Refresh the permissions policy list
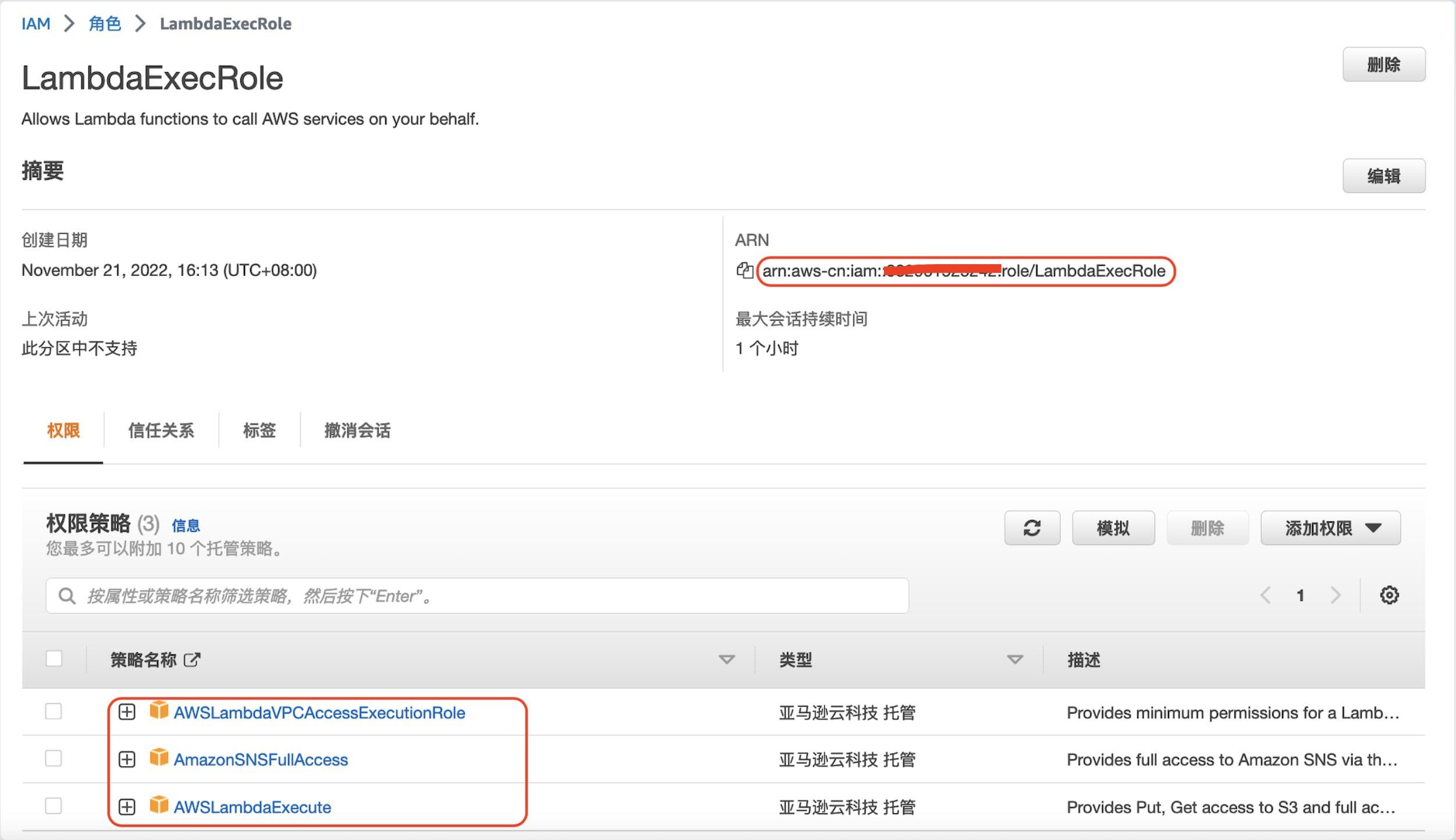Viewport: 1456px width, 840px height. pos(1032,528)
